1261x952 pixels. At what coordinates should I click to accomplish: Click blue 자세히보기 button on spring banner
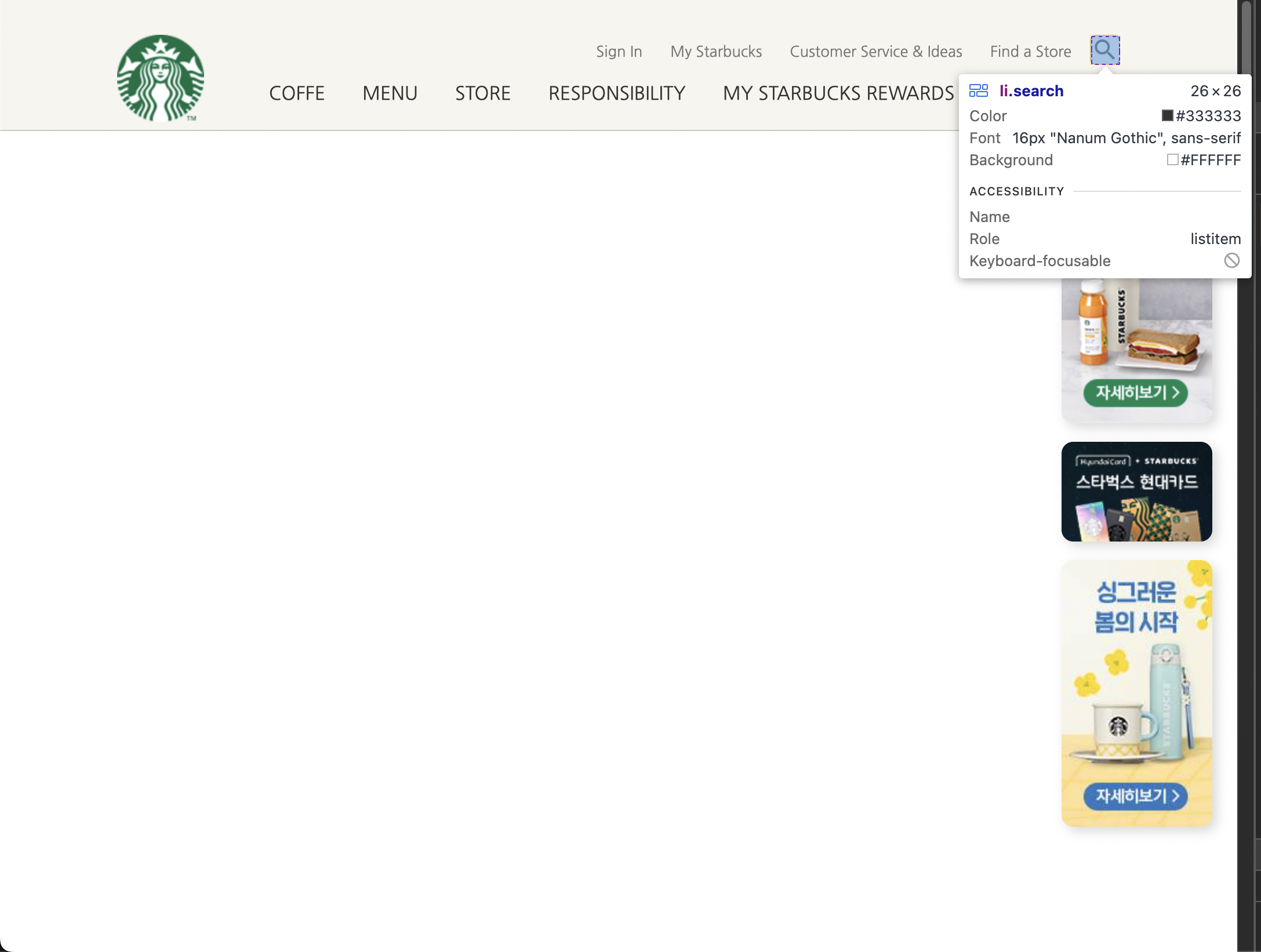(x=1135, y=796)
